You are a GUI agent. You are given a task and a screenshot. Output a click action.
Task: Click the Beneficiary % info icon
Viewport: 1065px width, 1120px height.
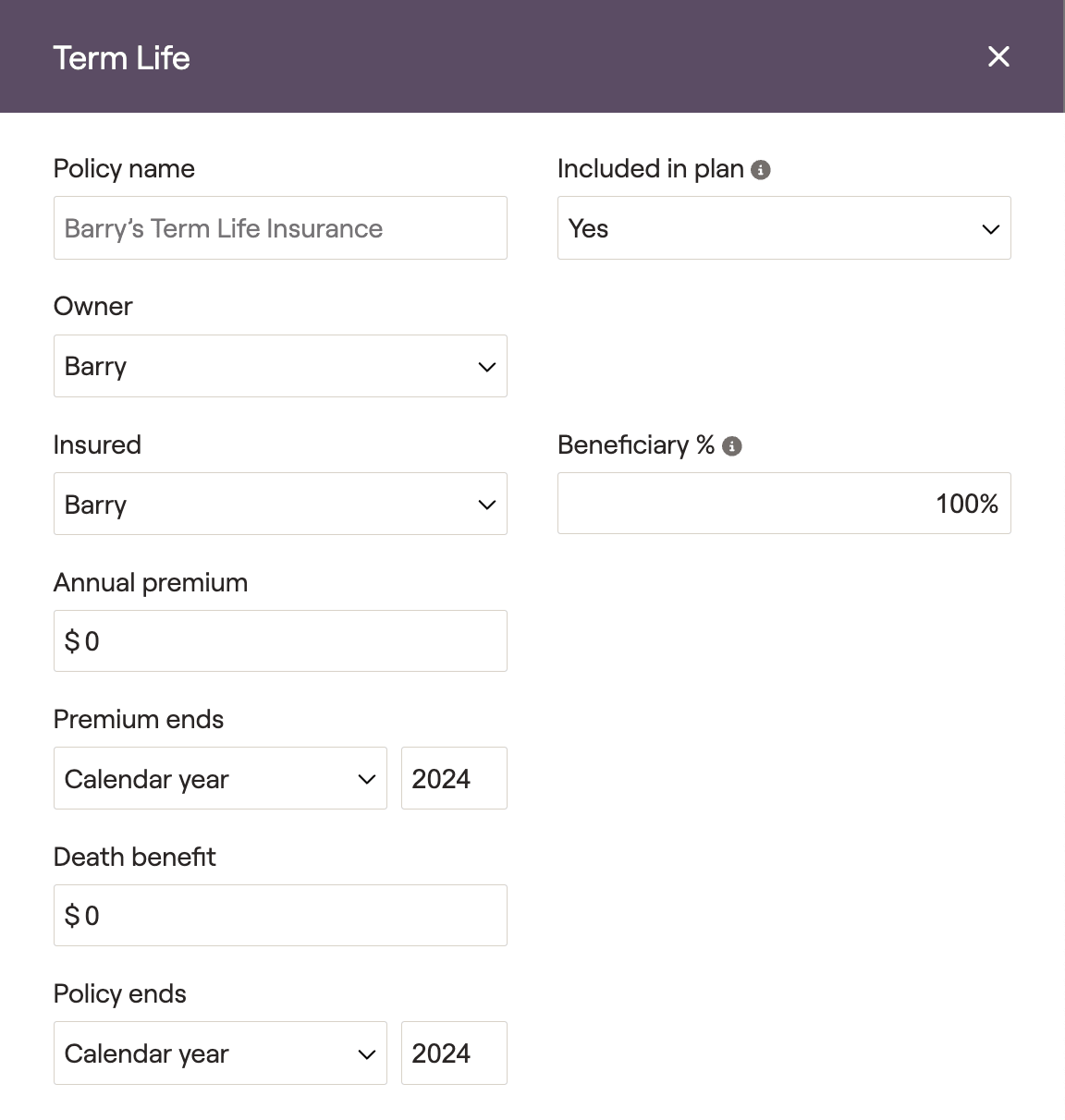coord(732,446)
